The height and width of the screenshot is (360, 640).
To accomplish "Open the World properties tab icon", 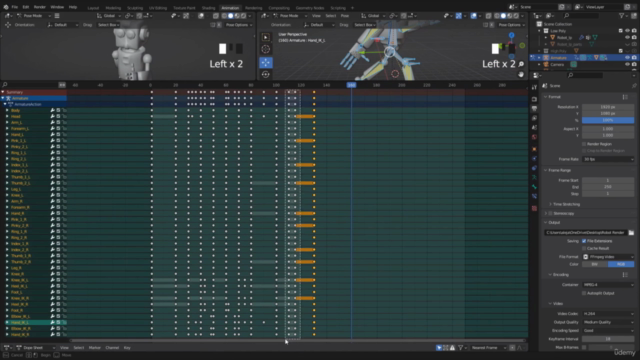I will [534, 137].
